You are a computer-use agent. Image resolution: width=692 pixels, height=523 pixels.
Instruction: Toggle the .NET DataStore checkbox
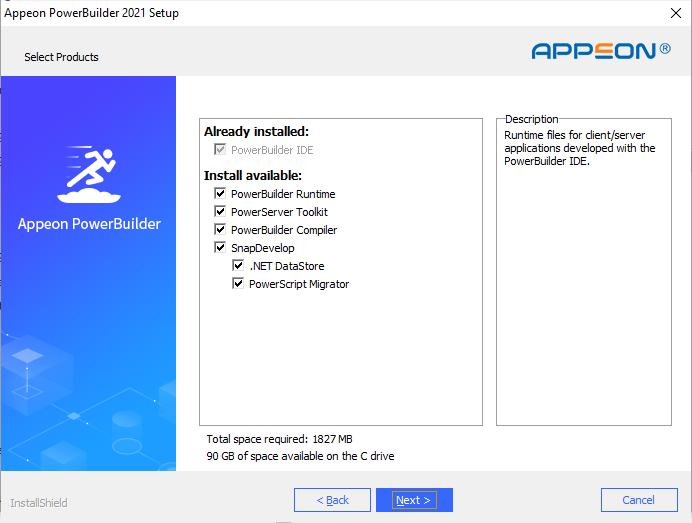pos(238,266)
